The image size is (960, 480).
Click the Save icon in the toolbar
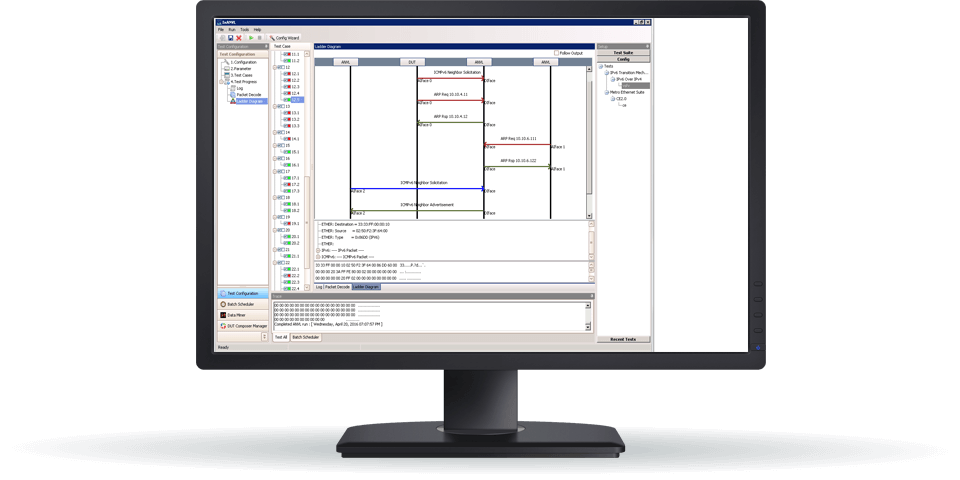(230, 37)
